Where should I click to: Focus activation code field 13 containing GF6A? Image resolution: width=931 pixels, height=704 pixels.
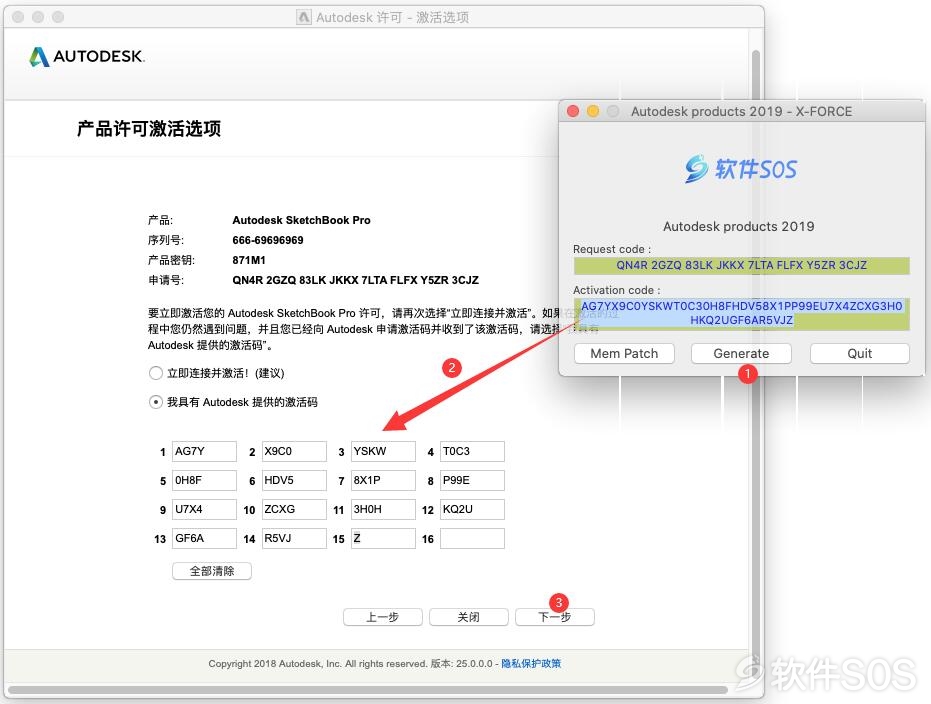click(204, 538)
